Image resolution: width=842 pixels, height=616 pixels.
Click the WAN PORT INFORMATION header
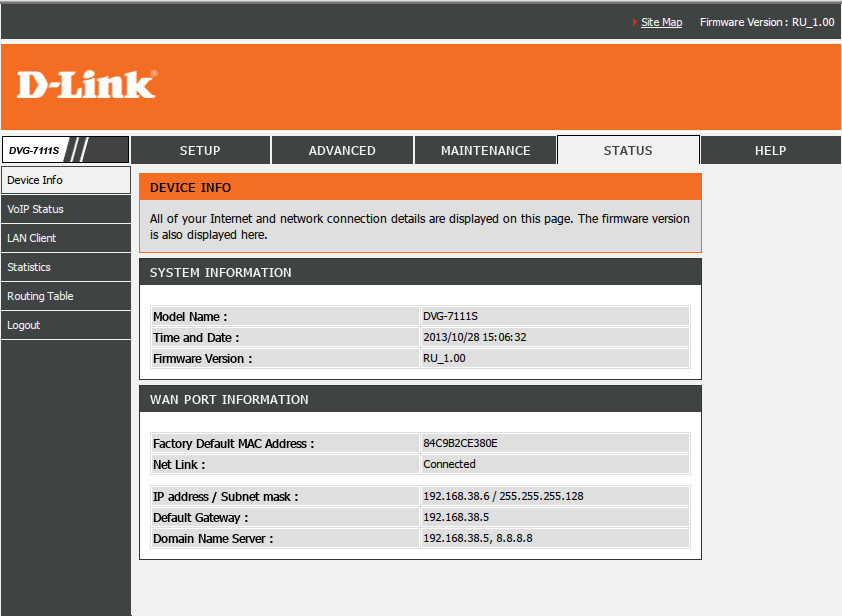229,399
